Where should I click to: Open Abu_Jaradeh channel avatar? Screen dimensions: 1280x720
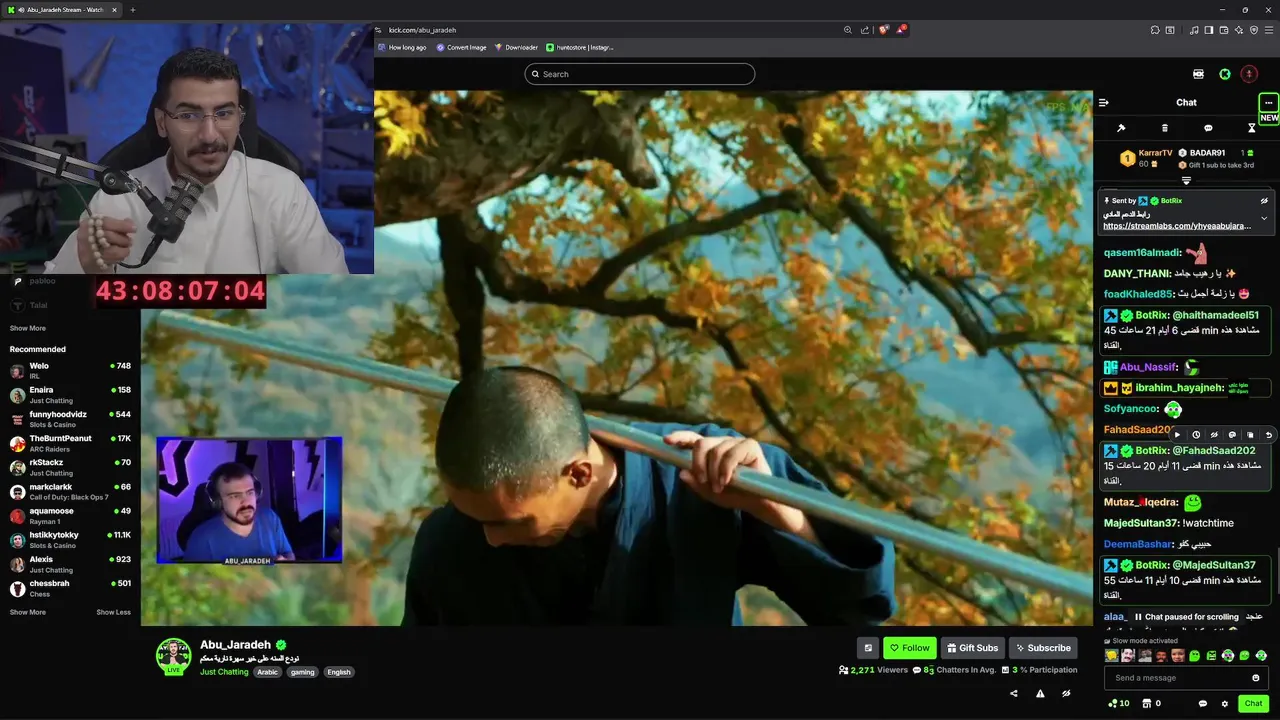pos(173,655)
